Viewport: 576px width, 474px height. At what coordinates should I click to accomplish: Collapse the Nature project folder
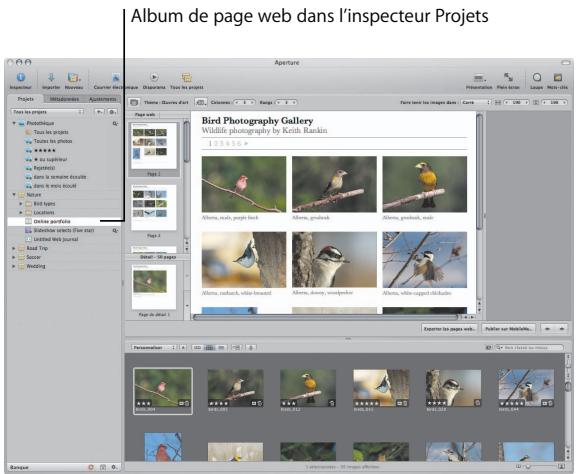(x=14, y=195)
